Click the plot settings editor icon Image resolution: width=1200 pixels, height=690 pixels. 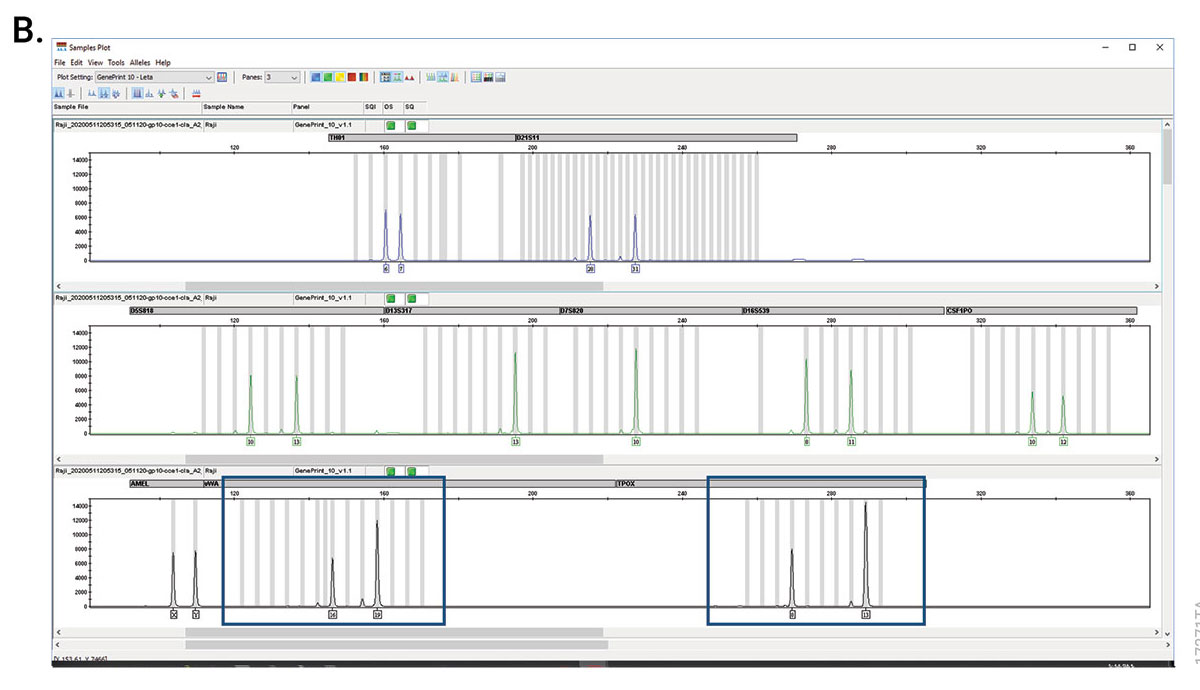[222, 77]
